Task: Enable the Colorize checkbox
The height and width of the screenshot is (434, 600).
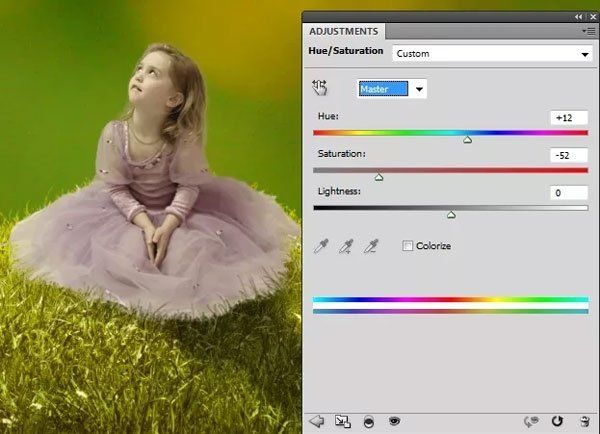Action: tap(407, 246)
